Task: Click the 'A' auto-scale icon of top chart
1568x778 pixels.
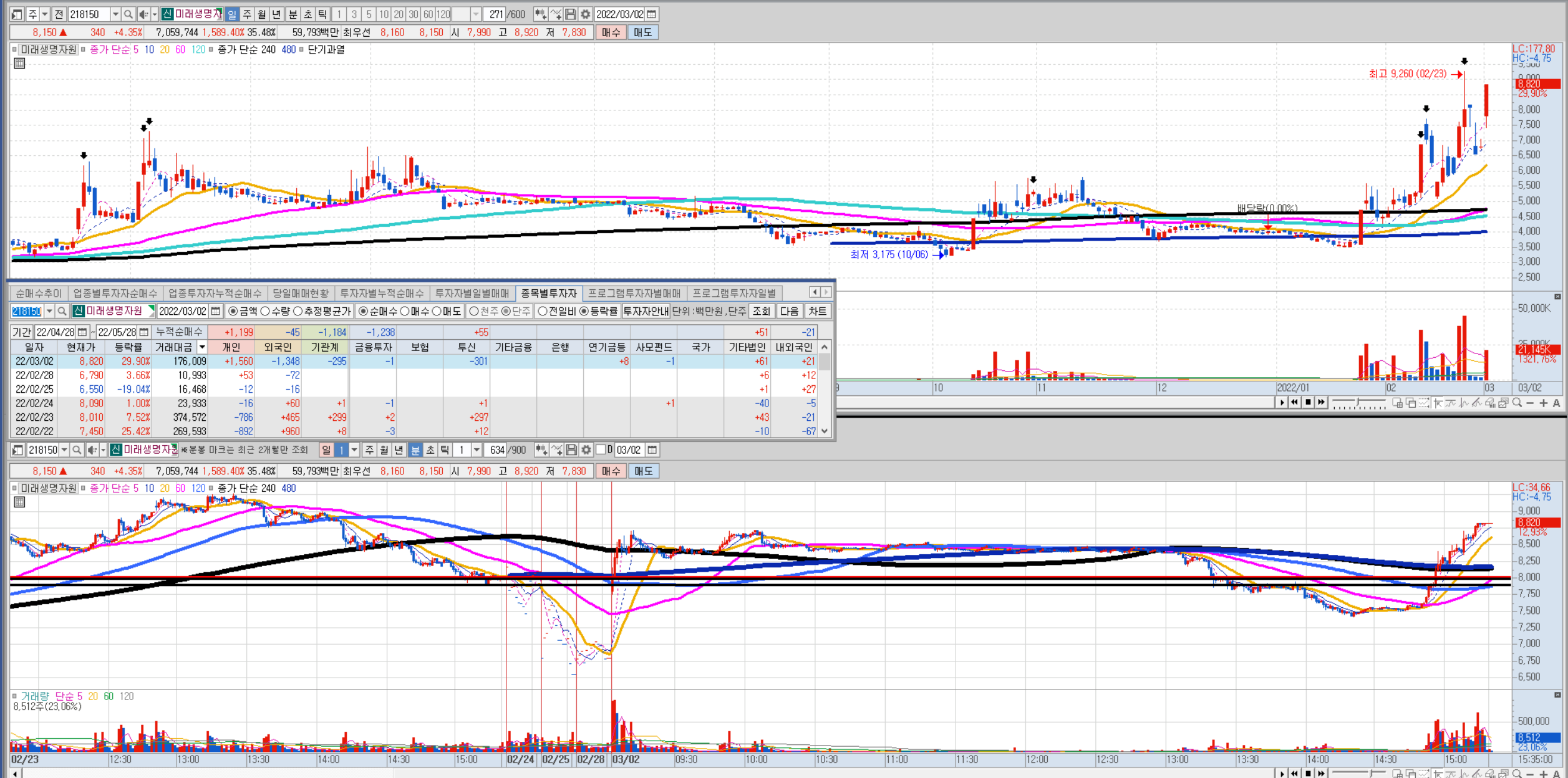Action: click(1556, 403)
